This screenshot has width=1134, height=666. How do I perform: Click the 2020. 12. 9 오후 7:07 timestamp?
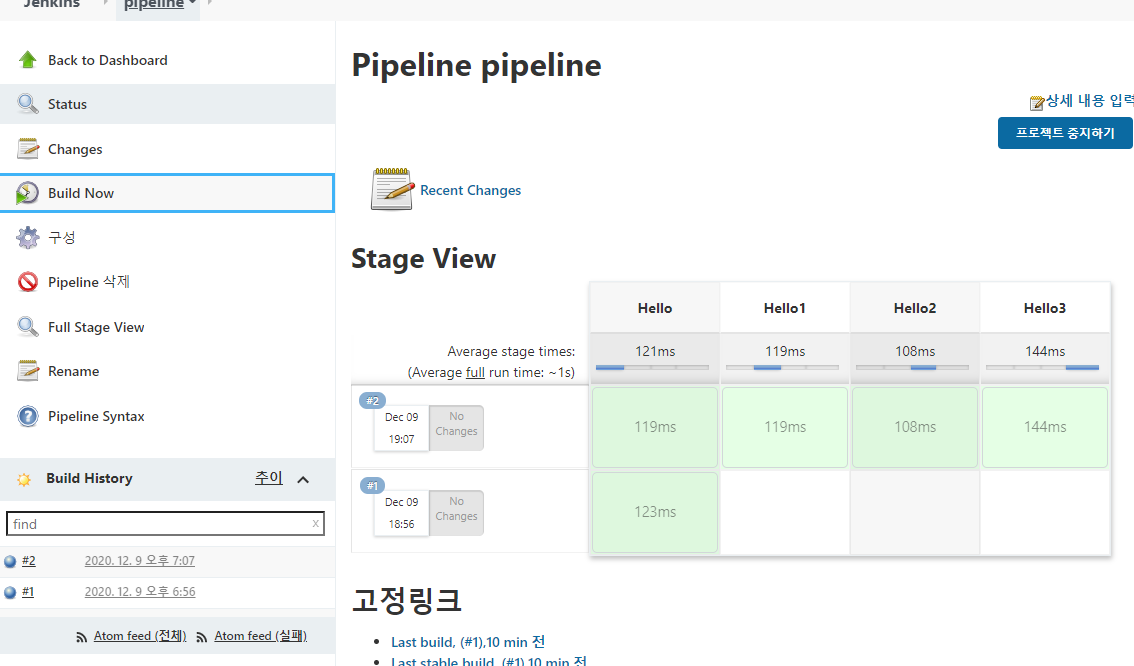click(140, 560)
